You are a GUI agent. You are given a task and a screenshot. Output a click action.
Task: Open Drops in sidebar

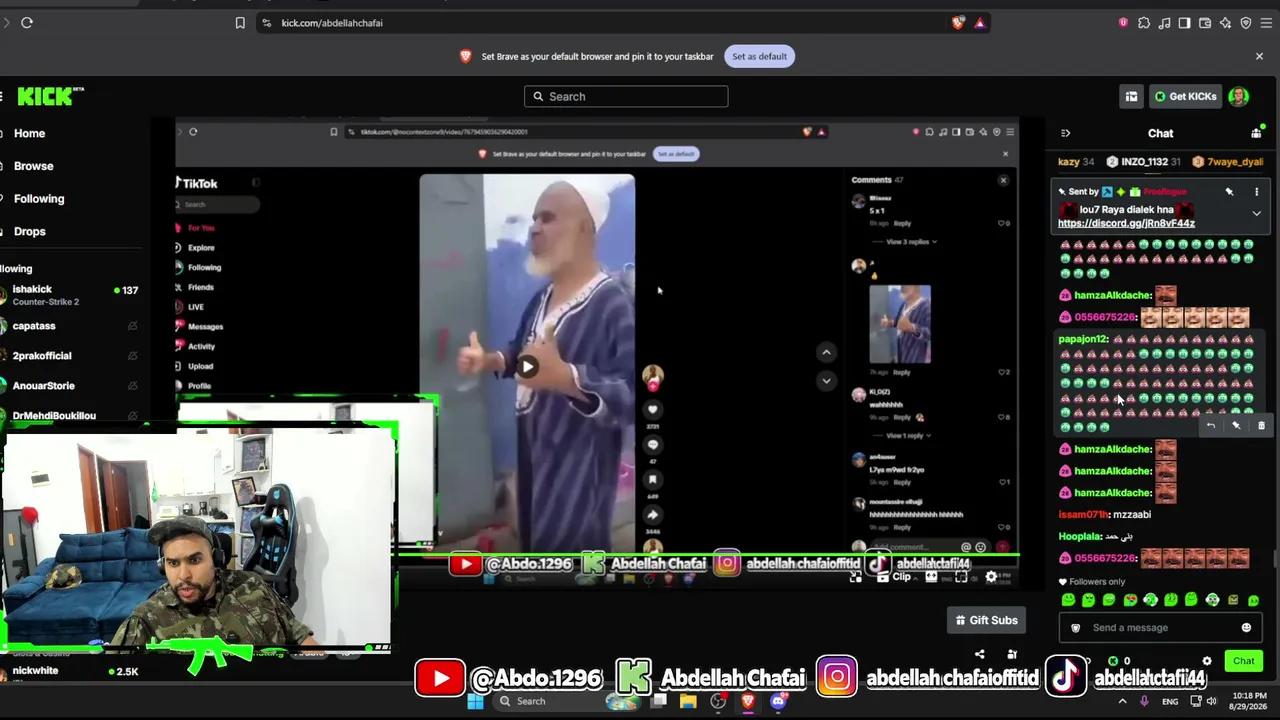pos(30,231)
